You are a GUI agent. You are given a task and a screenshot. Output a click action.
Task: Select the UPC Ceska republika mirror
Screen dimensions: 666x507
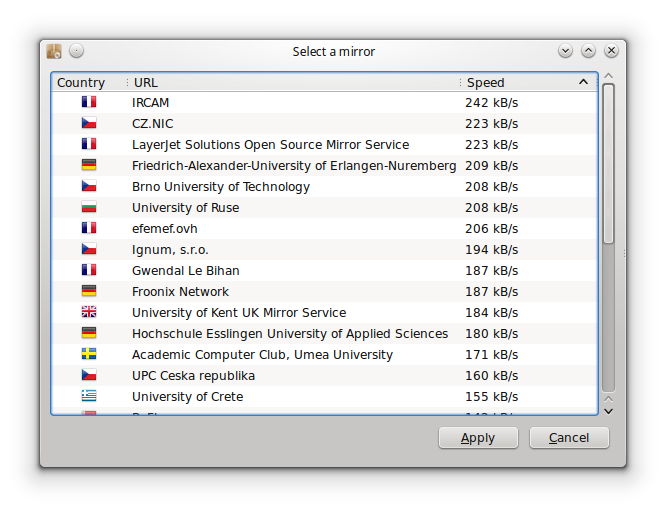(x=325, y=376)
